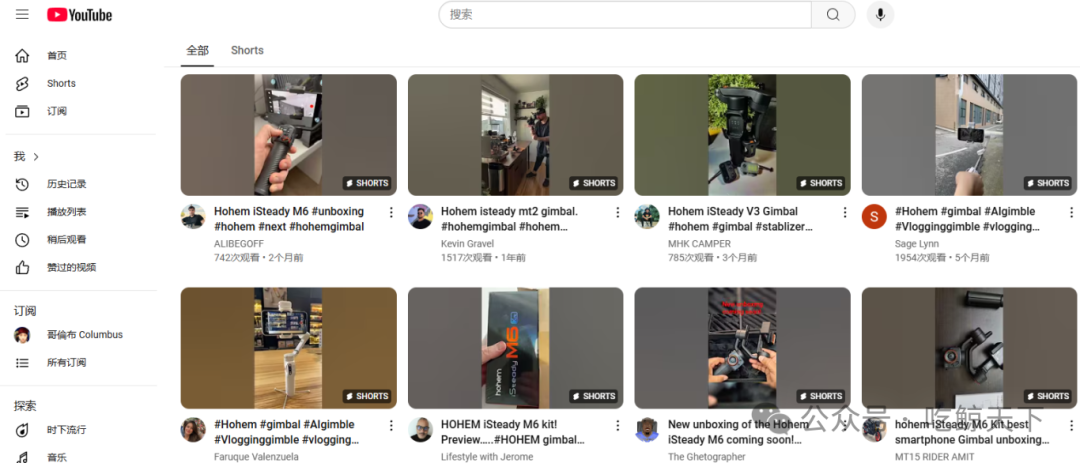Expand the 我 section chevron
The image size is (1080, 463).
(36, 157)
